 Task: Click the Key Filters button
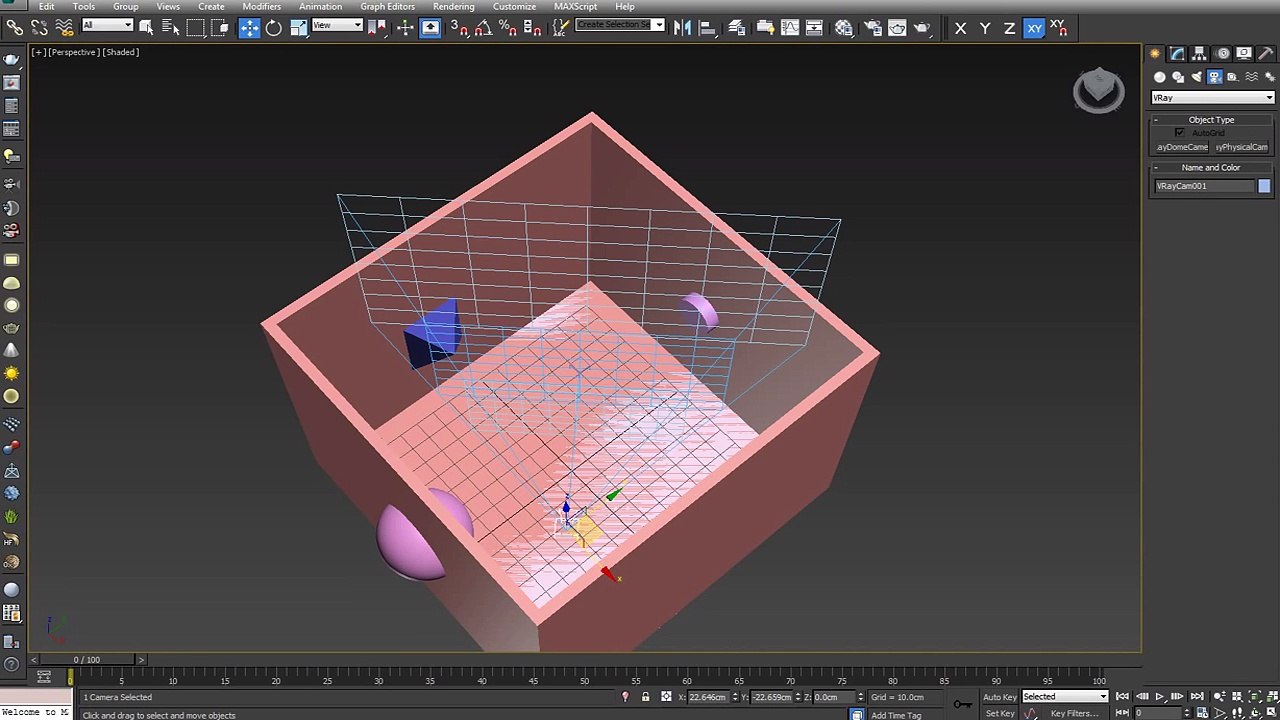[x=1073, y=713]
